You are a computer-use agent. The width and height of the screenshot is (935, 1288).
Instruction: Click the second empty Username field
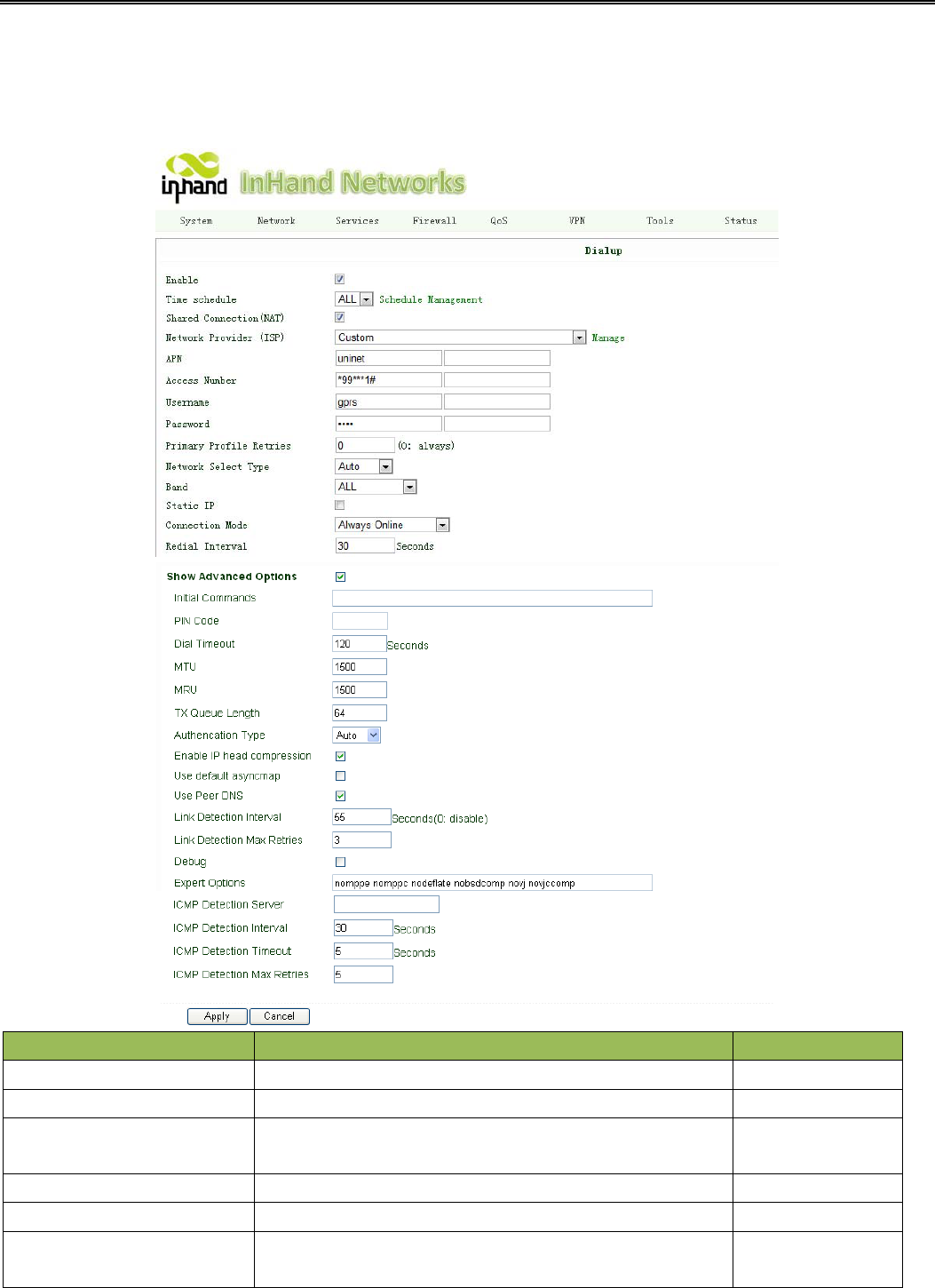tap(497, 402)
